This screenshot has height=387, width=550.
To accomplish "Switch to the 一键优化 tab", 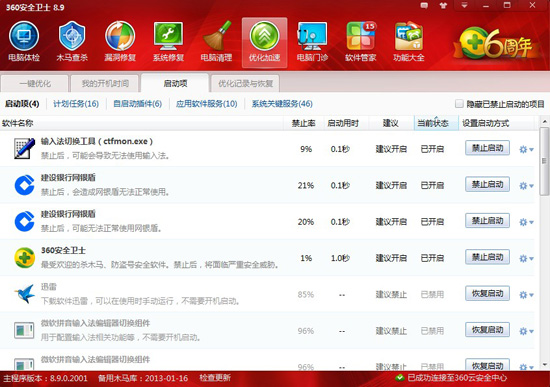I will (x=35, y=84).
